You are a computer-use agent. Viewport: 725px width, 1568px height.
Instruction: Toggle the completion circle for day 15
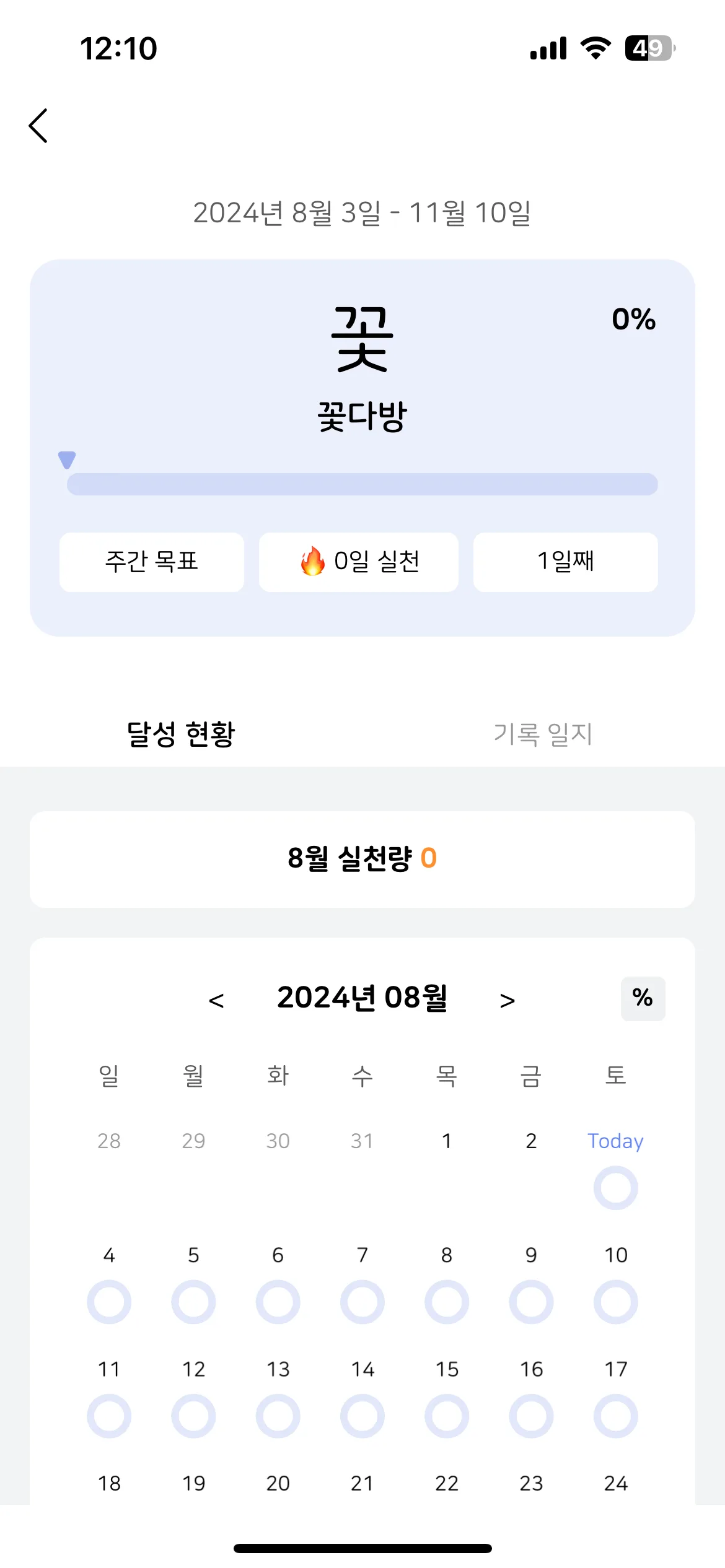[x=447, y=1416]
